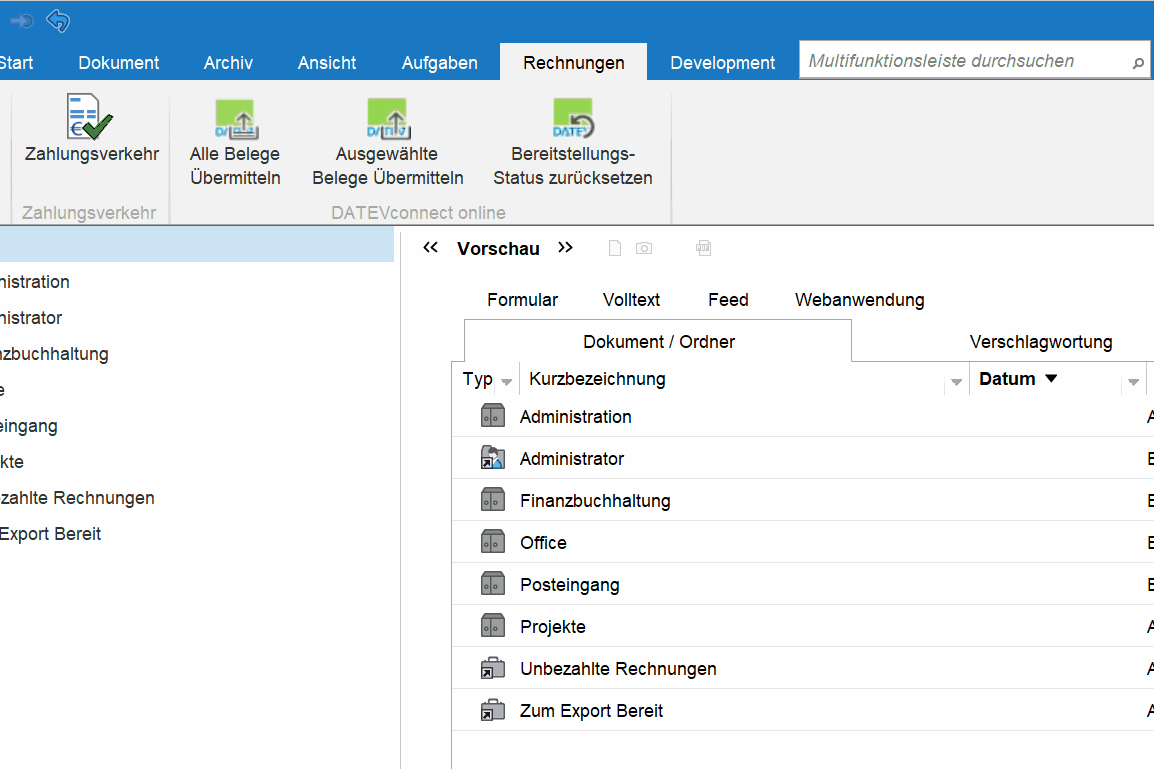Select Administrator in left tree
Image resolution: width=1154 pixels, height=769 pixels.
point(31,318)
